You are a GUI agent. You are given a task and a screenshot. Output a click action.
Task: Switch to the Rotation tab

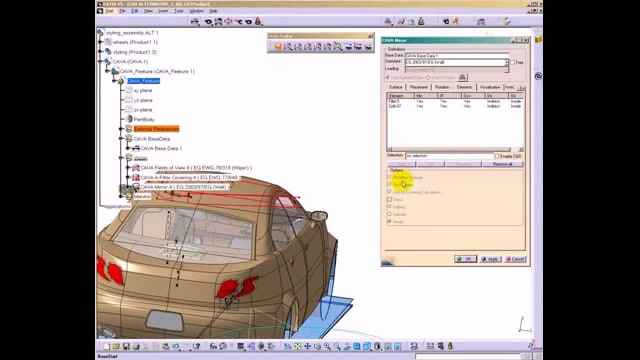[442, 87]
